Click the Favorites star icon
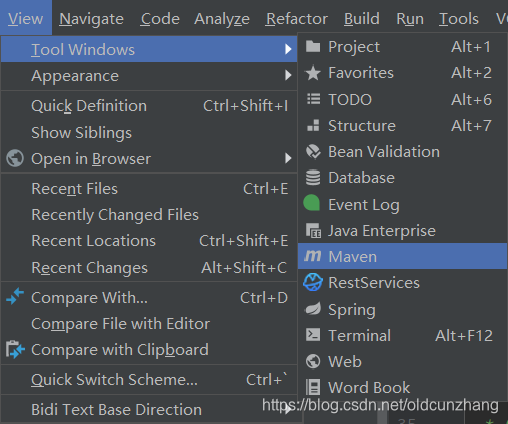Screen dimensions: 508x424 pyautogui.click(x=313, y=73)
